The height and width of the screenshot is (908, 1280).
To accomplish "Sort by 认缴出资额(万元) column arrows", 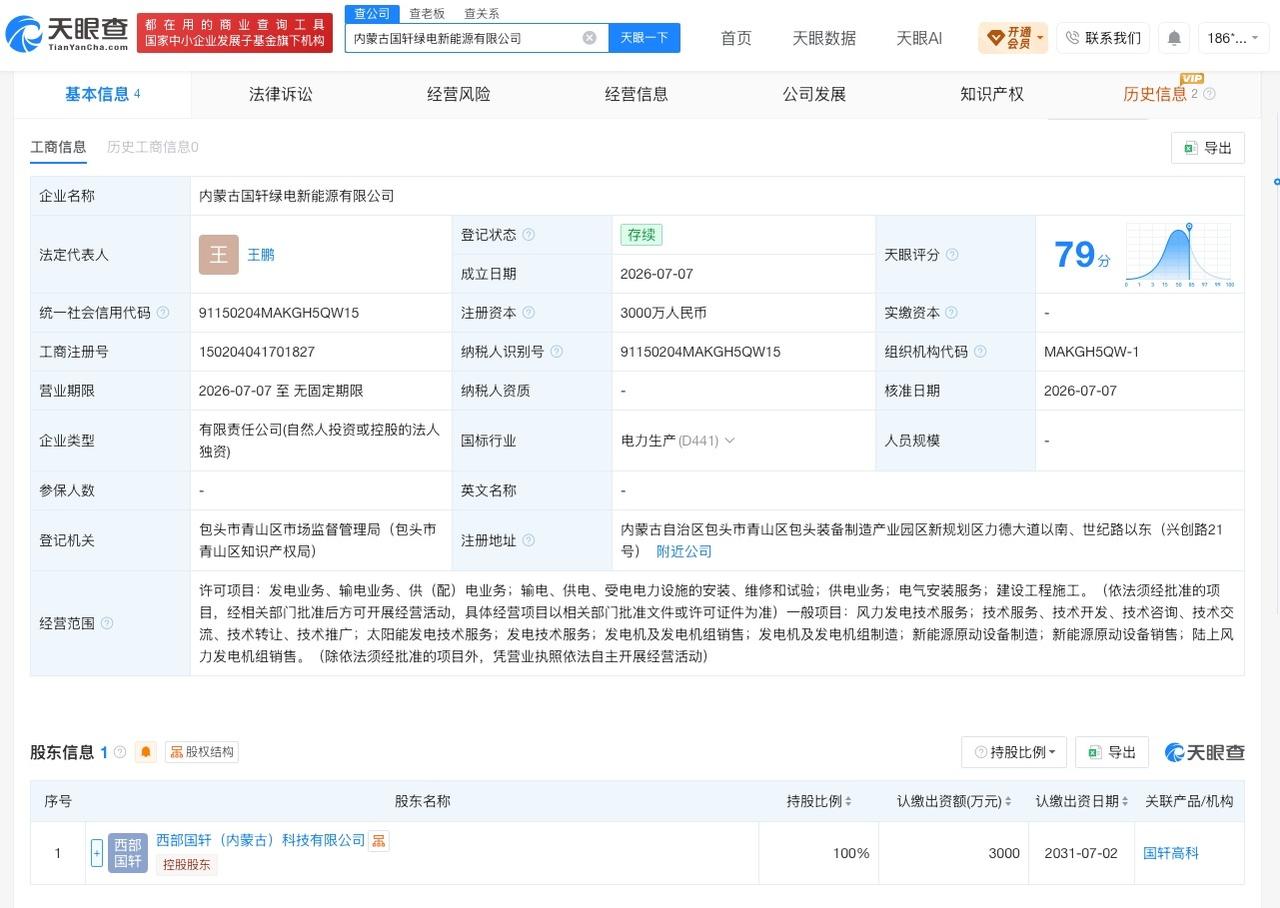I will click(x=1008, y=802).
